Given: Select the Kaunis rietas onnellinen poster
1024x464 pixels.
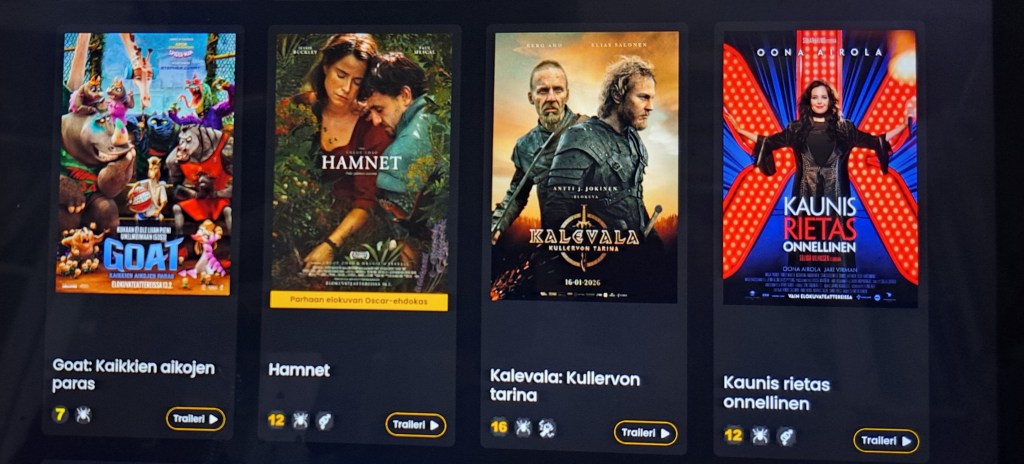Looking at the screenshot, I should coord(820,168).
